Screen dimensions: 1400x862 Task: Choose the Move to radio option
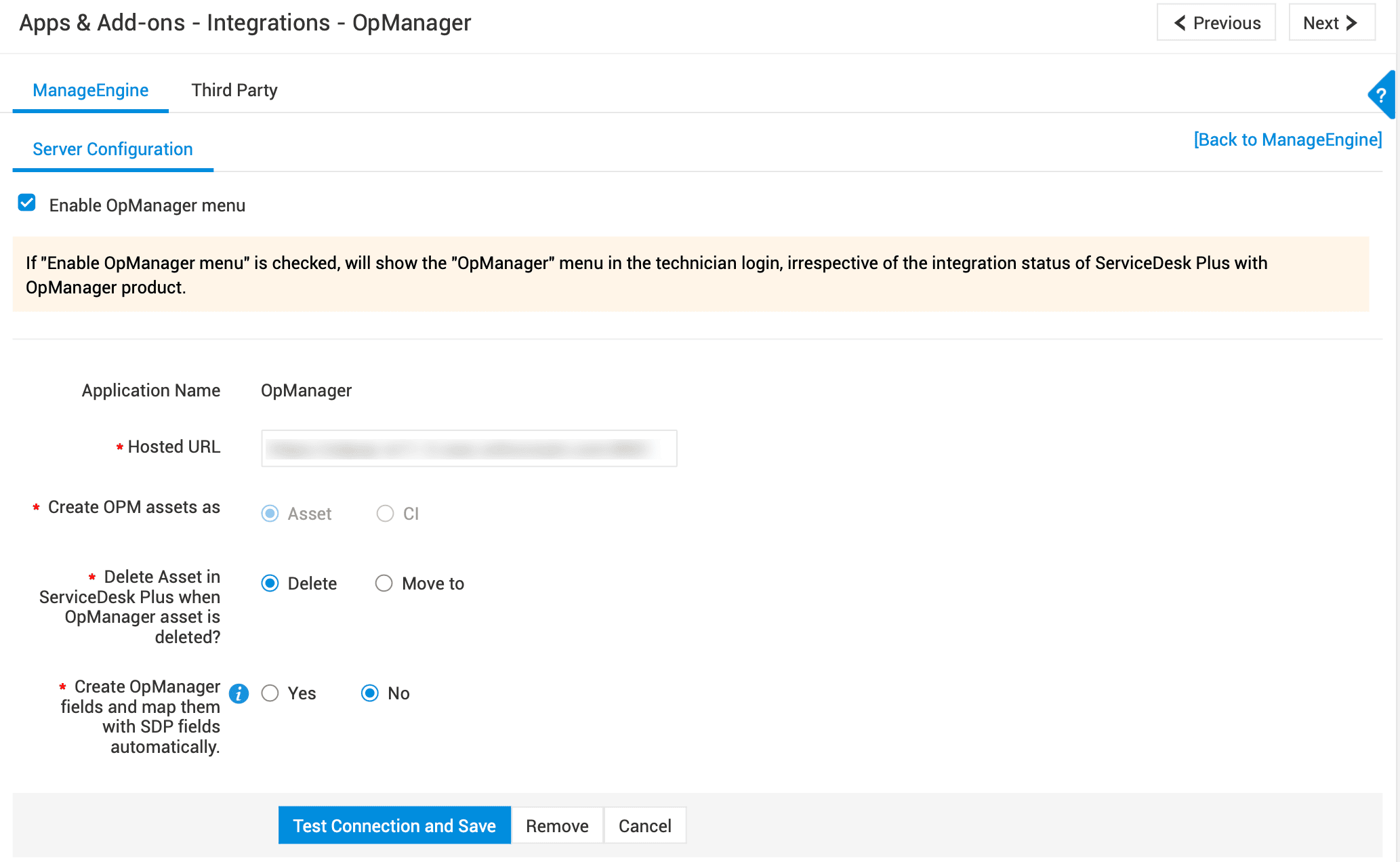point(384,583)
